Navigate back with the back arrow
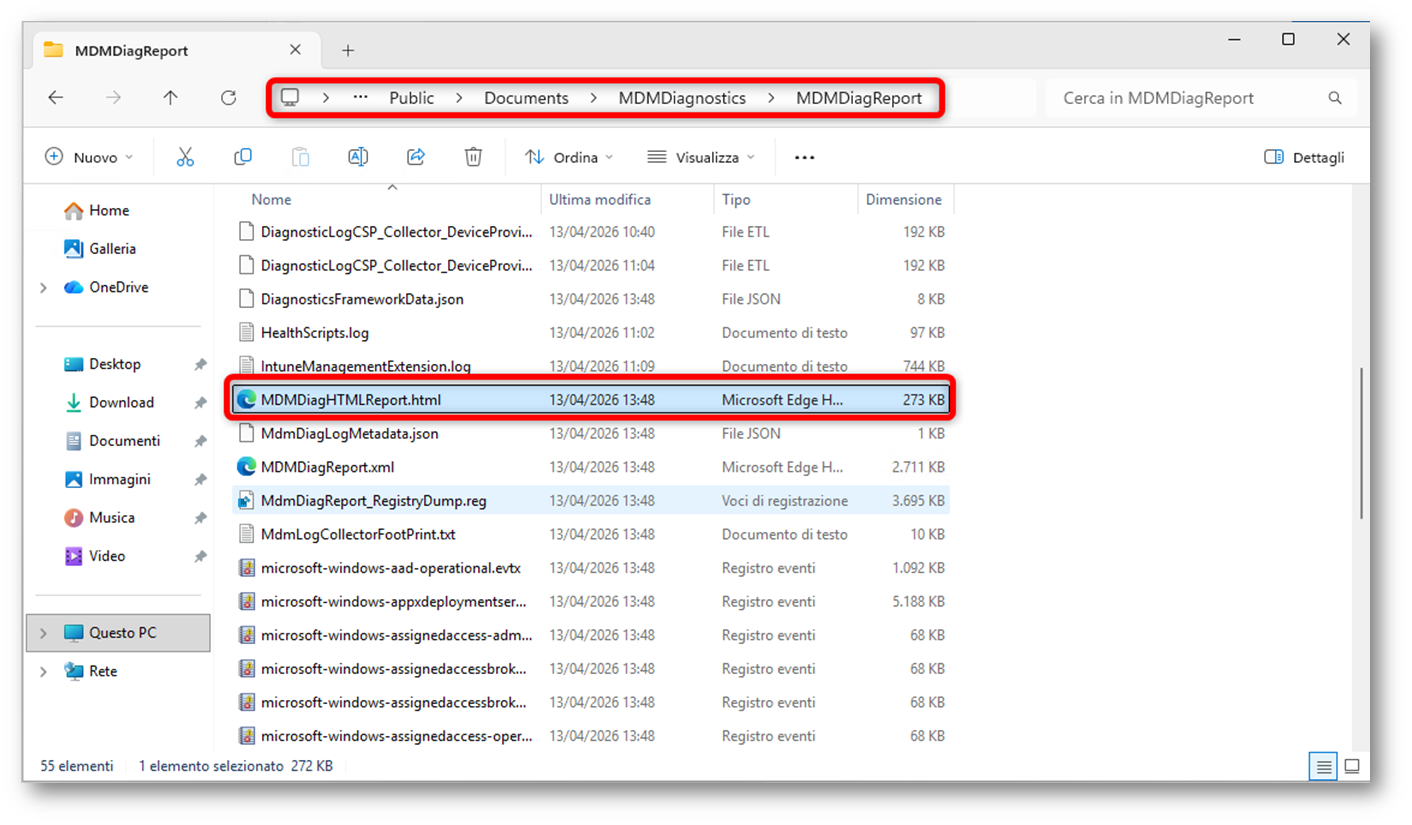1412x825 pixels. (56, 98)
